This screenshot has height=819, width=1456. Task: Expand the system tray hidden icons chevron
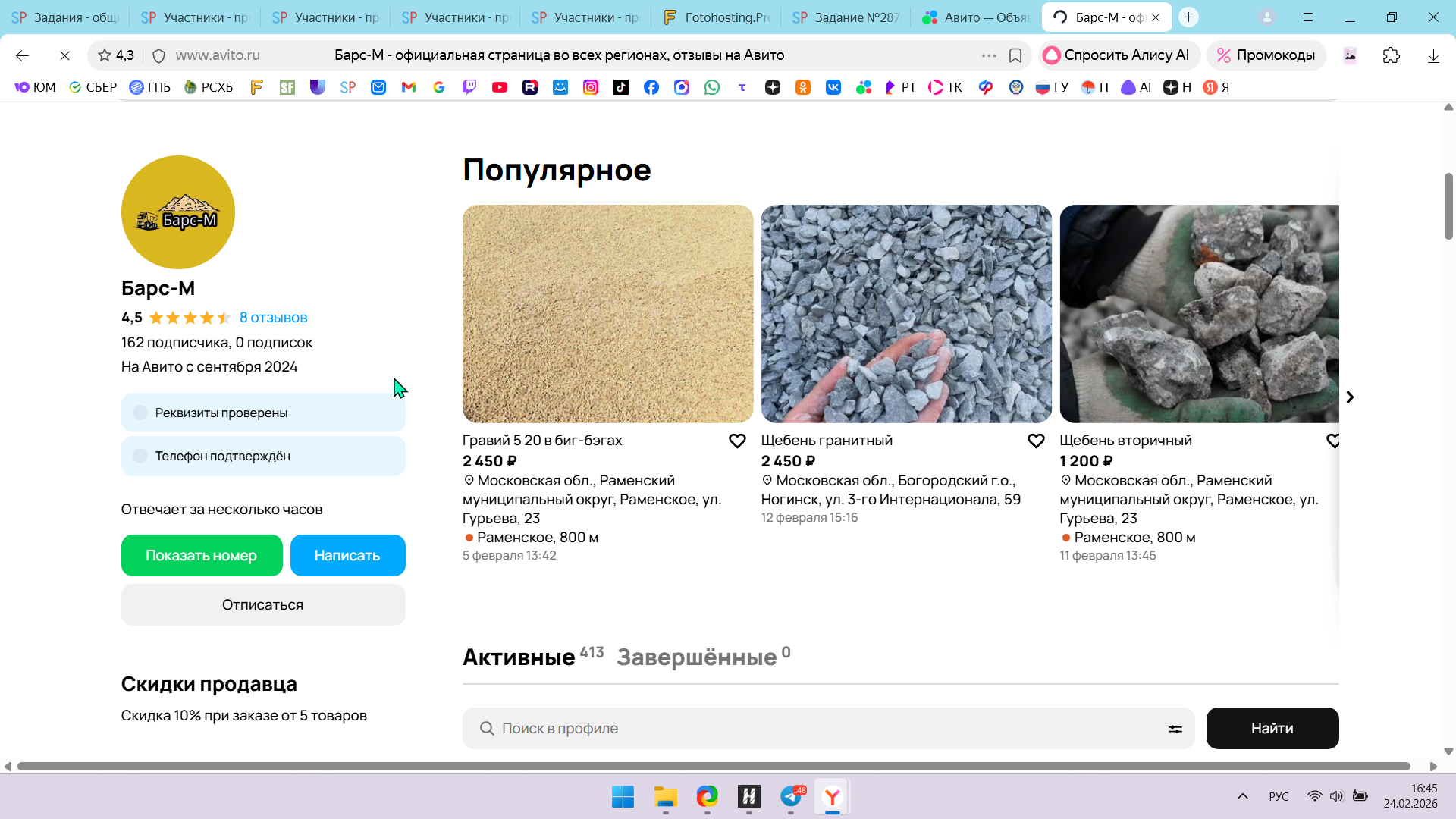[1242, 796]
